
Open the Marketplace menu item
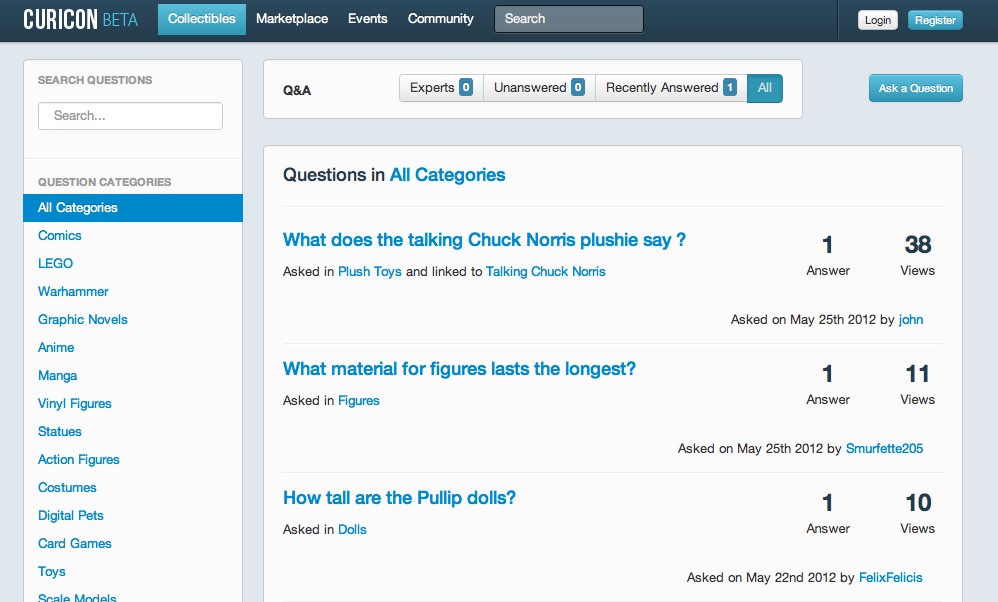pyautogui.click(x=292, y=19)
